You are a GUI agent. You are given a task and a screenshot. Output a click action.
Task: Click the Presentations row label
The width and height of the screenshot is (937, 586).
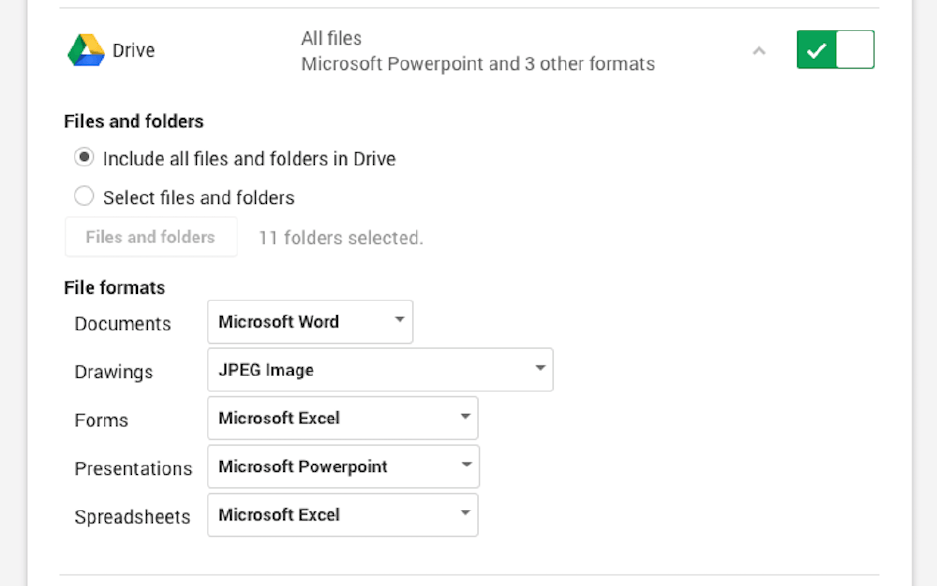133,469
